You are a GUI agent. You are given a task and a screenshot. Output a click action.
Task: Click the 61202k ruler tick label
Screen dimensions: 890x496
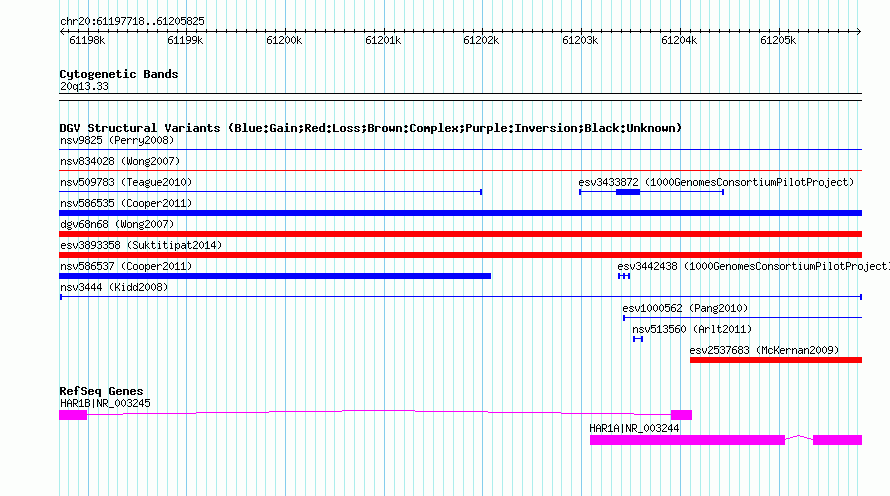(481, 40)
